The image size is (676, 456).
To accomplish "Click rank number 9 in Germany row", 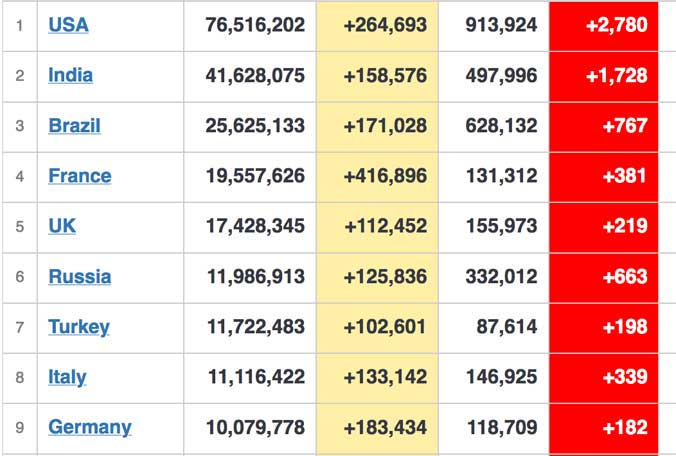I will [x=20, y=428].
